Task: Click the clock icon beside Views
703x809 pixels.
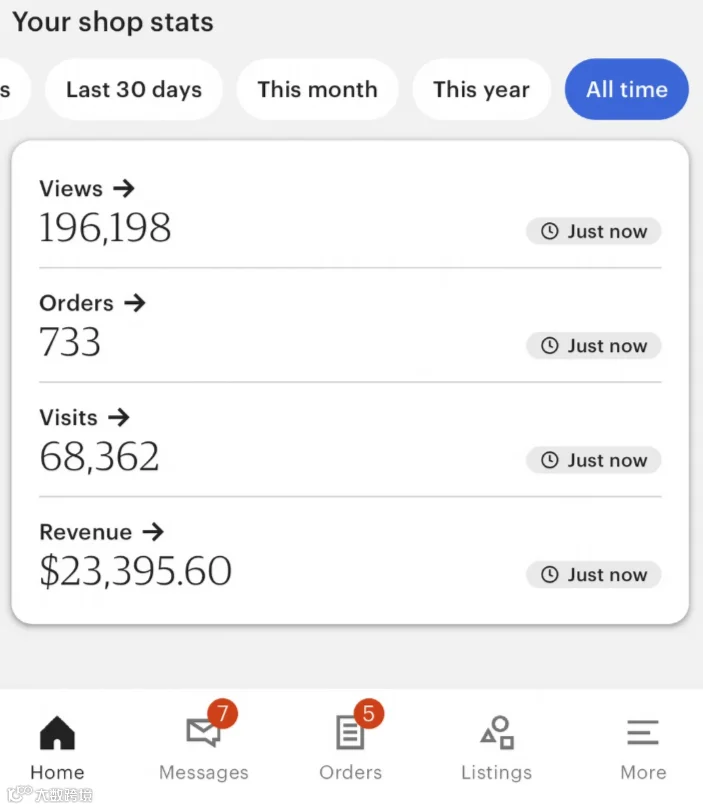Action: tap(550, 231)
